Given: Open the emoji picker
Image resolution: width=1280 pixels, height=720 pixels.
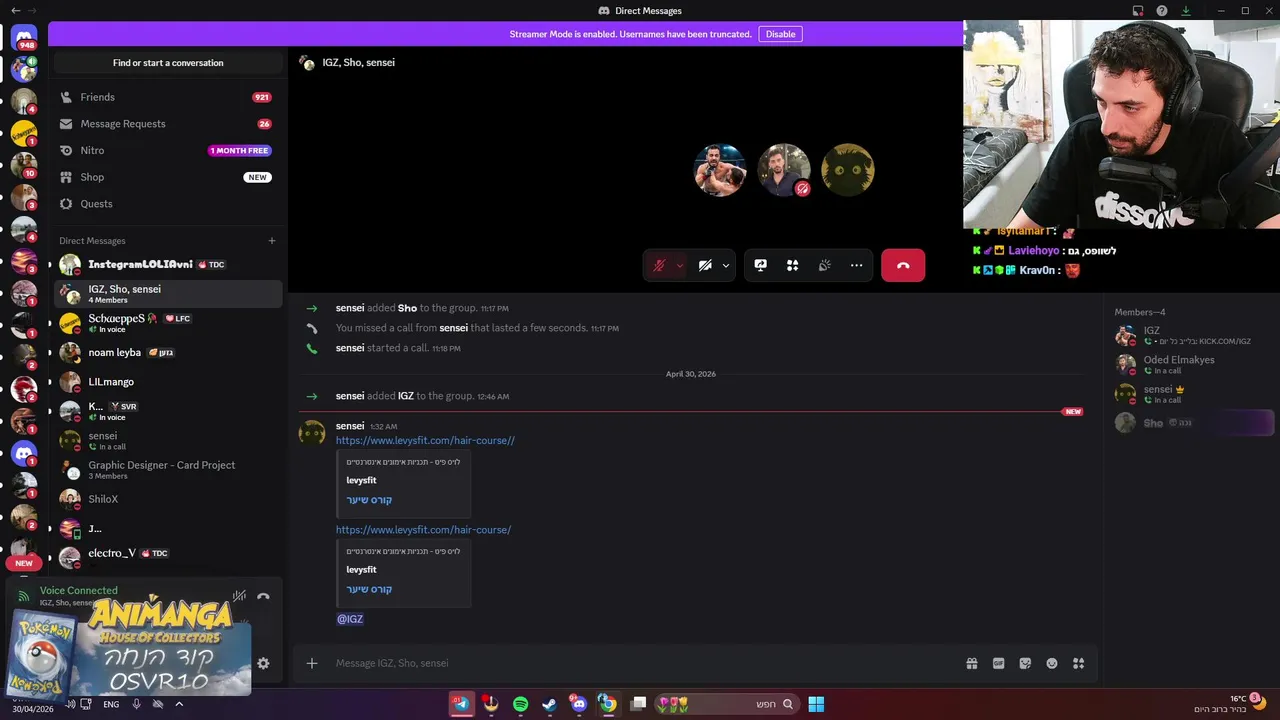Looking at the screenshot, I should tap(1052, 663).
